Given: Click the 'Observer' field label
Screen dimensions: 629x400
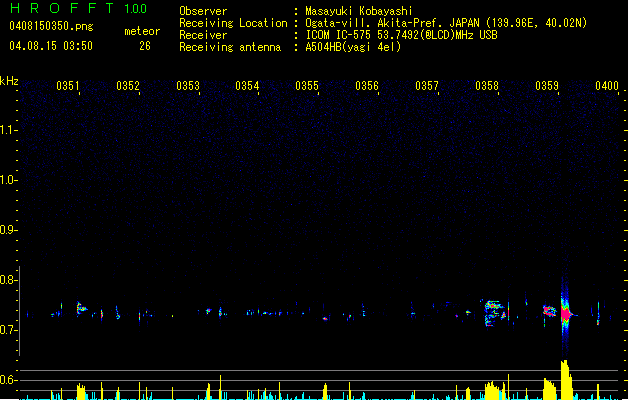Looking at the screenshot, I should click(203, 11).
